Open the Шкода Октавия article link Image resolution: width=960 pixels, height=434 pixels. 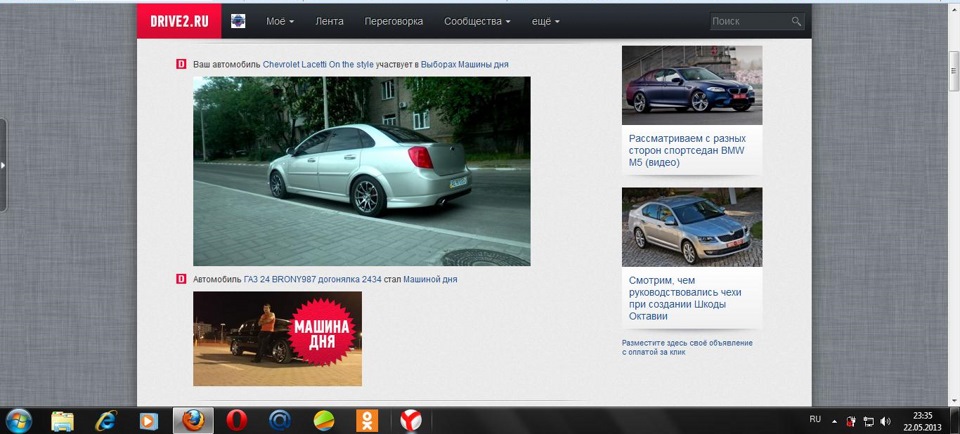685,298
